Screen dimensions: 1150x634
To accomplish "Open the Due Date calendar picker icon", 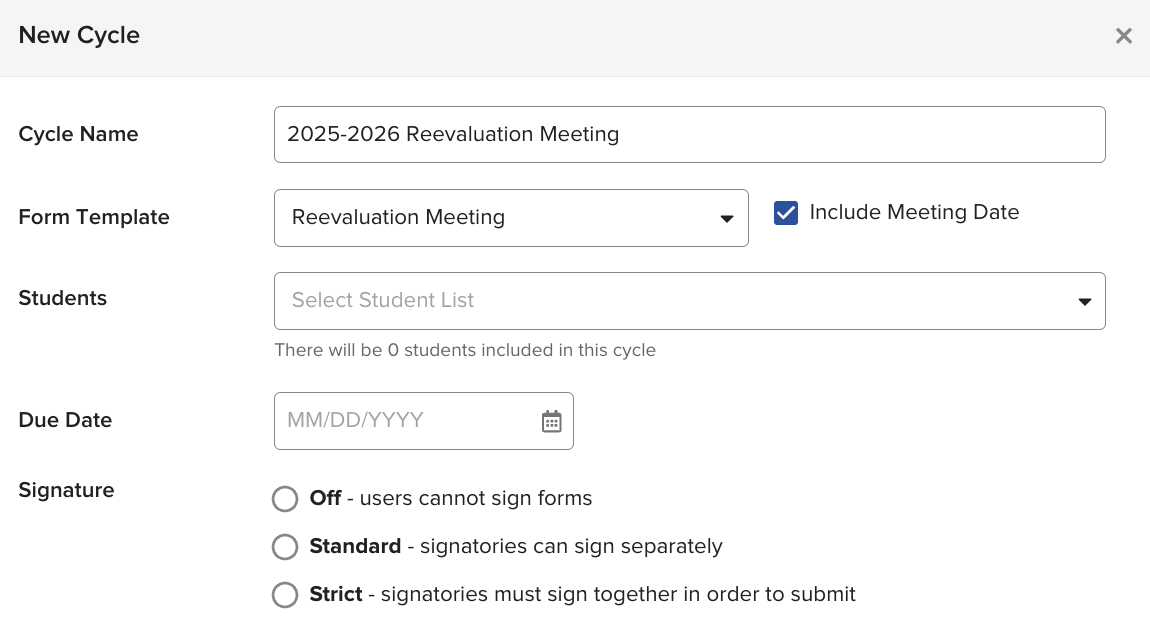I will pyautogui.click(x=552, y=421).
